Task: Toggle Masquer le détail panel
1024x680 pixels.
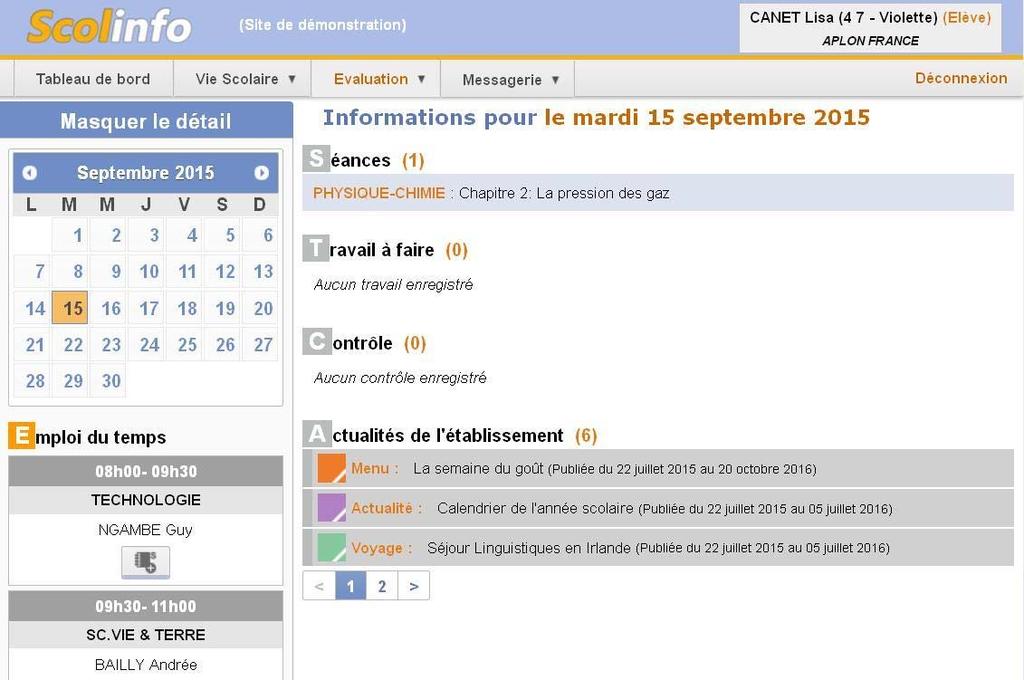Action: pyautogui.click(x=146, y=121)
